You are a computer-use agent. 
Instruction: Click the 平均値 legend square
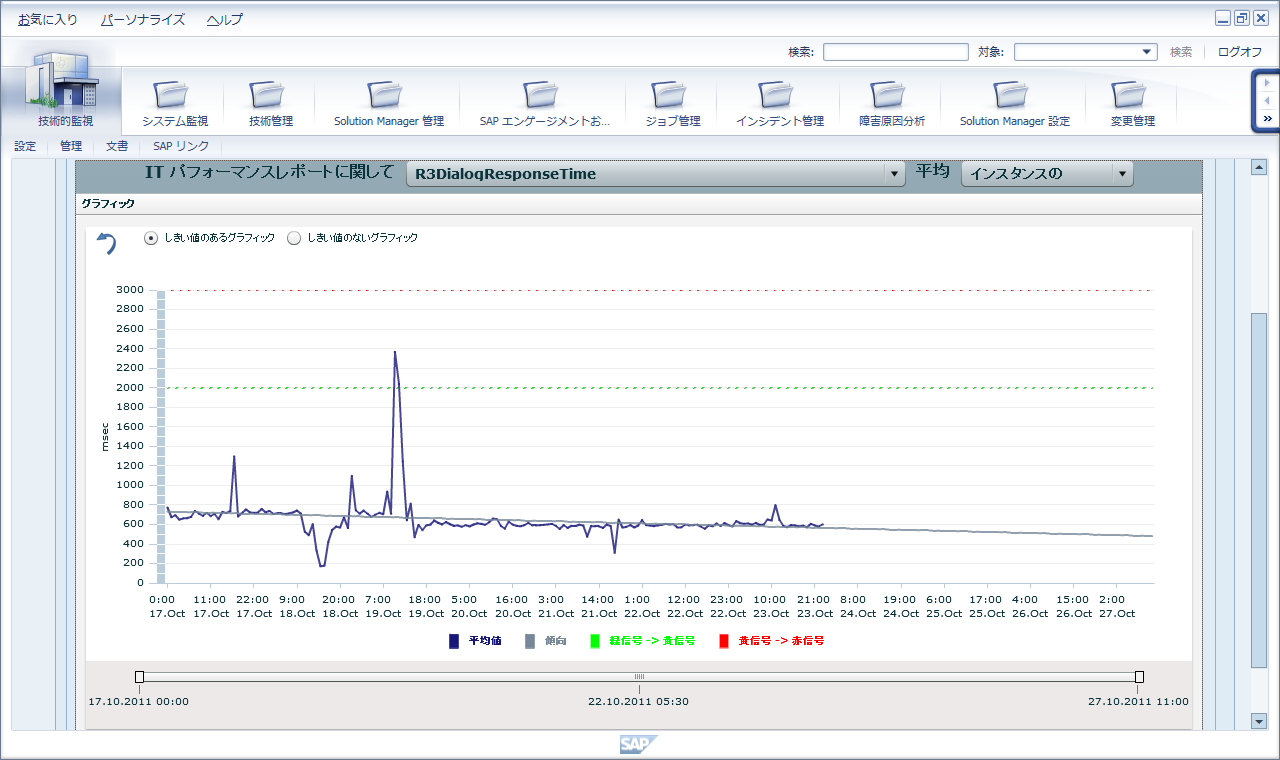(454, 641)
